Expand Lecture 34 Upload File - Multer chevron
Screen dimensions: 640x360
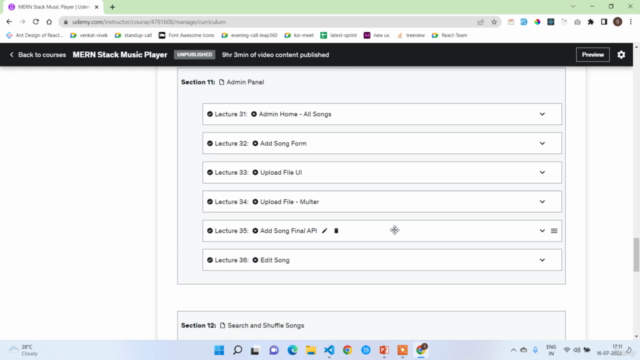point(542,202)
